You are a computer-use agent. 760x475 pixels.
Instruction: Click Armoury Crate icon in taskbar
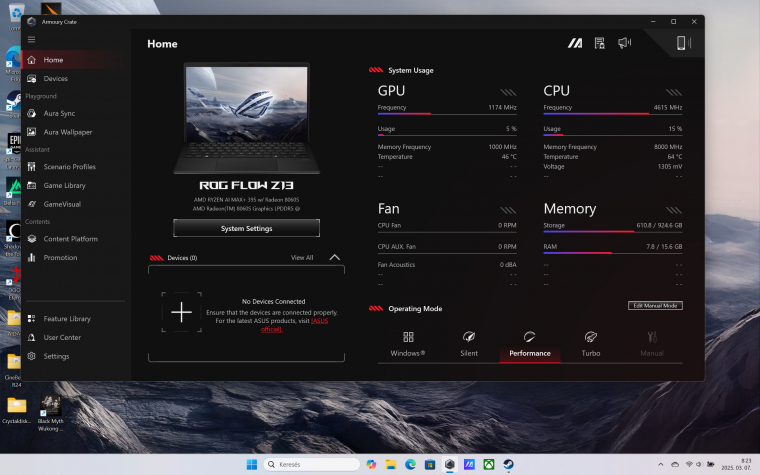coord(450,464)
